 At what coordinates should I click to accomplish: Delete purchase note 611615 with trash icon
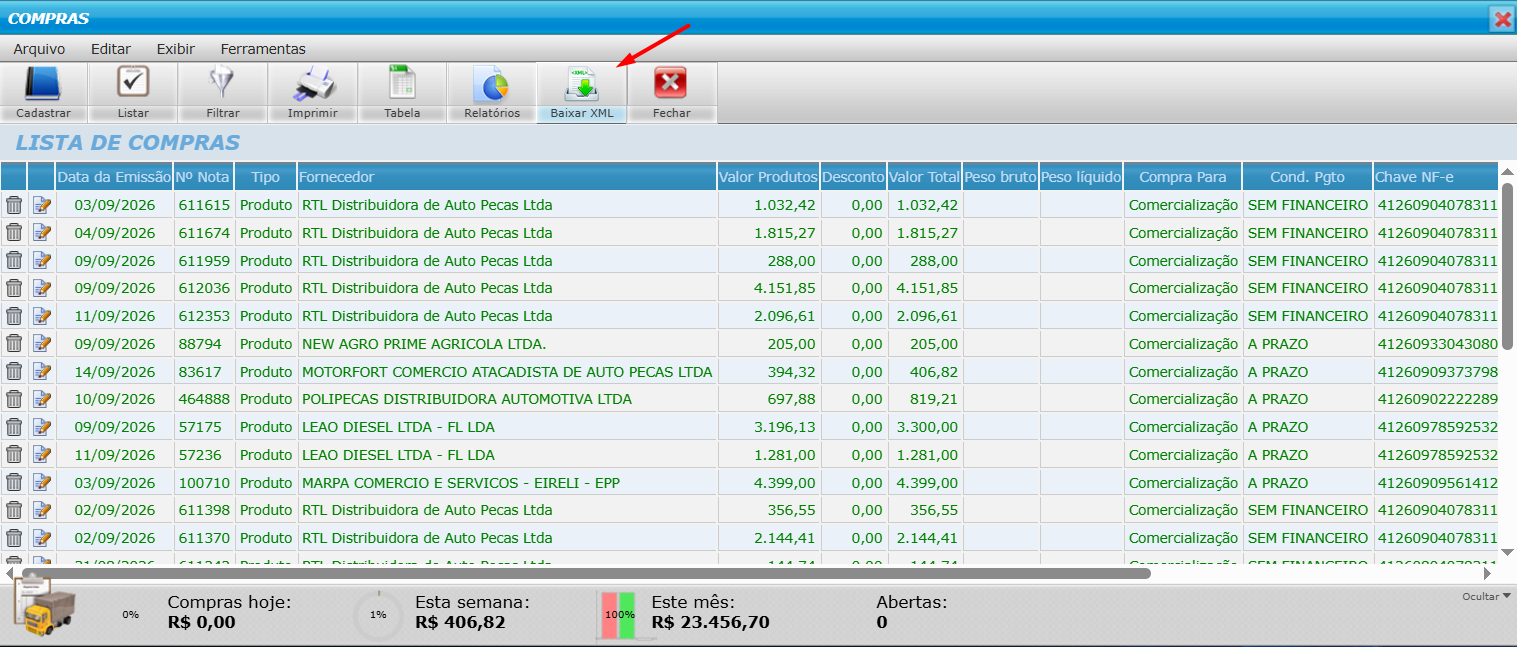point(14,205)
